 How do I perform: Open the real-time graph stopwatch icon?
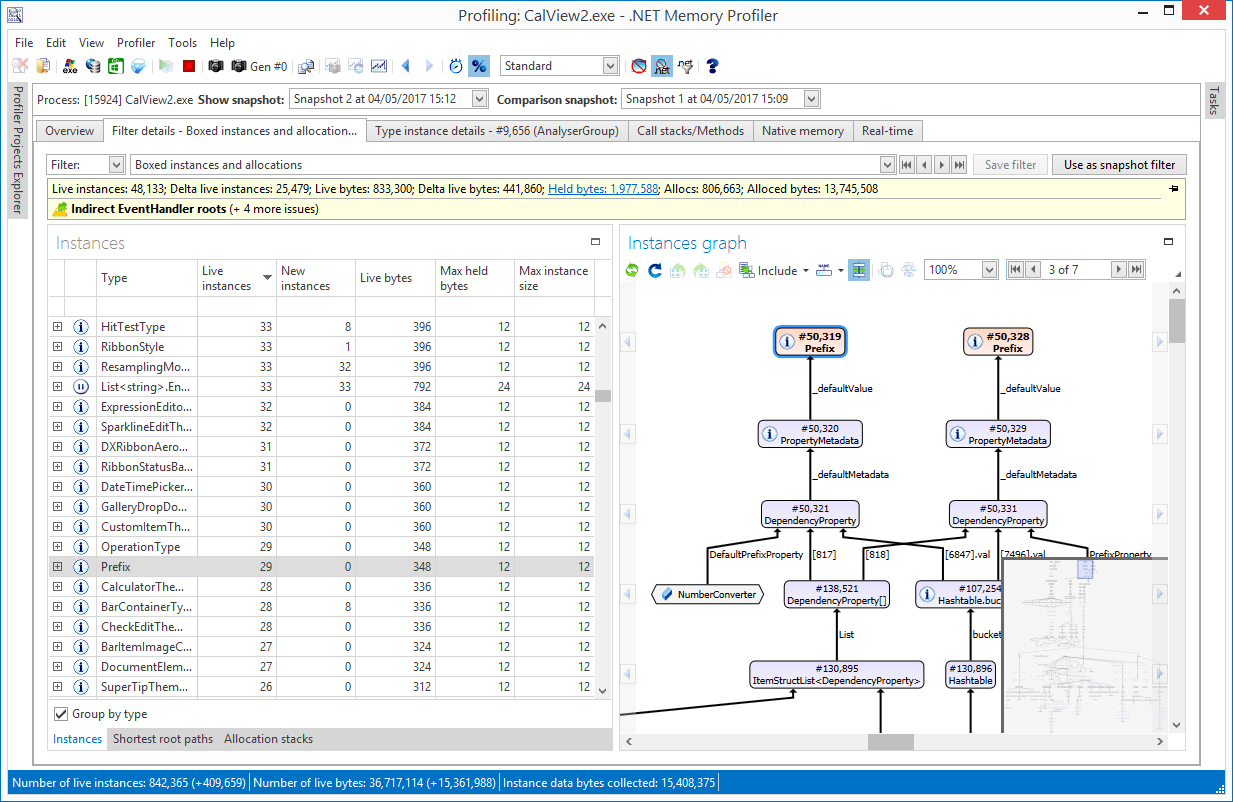pos(456,66)
